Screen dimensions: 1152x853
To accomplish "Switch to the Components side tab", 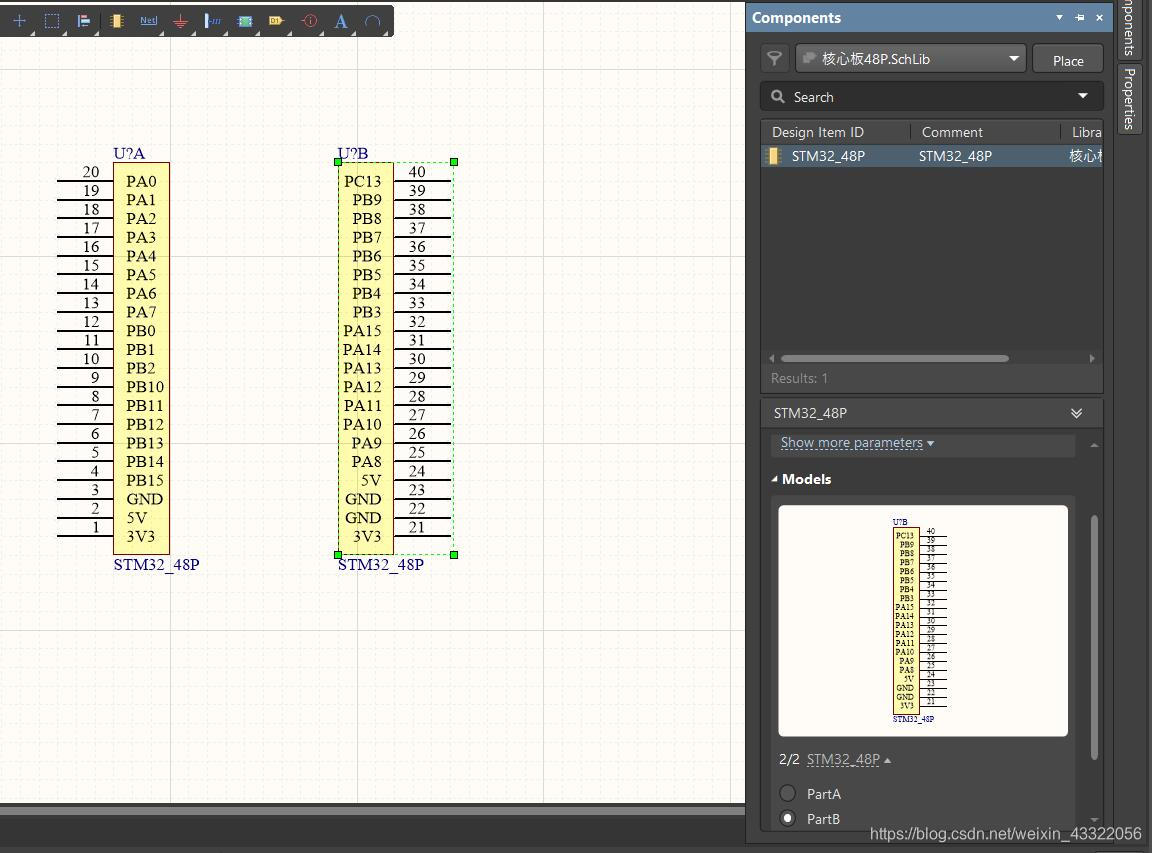I will [1130, 28].
